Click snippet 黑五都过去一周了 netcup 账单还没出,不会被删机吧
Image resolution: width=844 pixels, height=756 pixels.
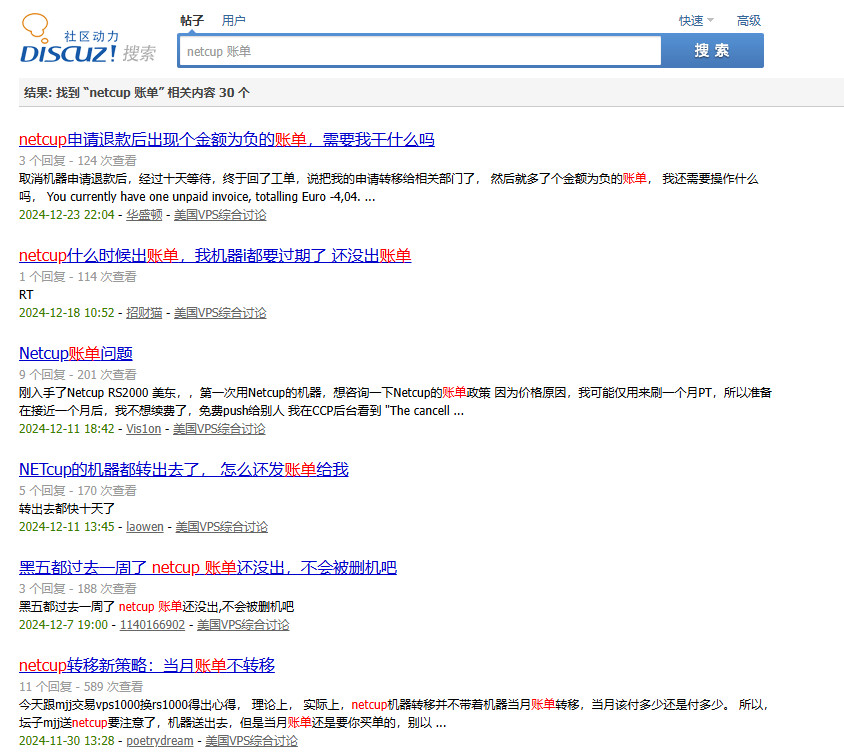pyautogui.click(x=156, y=606)
